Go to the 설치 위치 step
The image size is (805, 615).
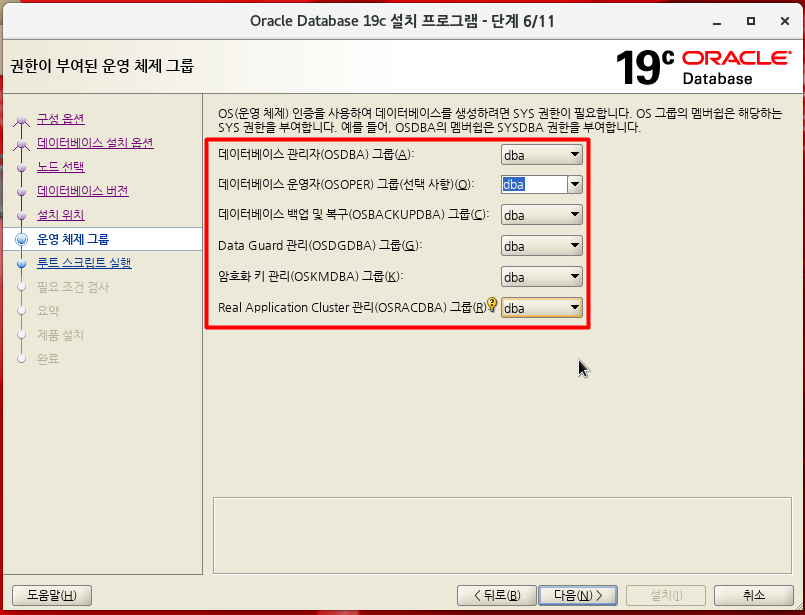pos(61,215)
